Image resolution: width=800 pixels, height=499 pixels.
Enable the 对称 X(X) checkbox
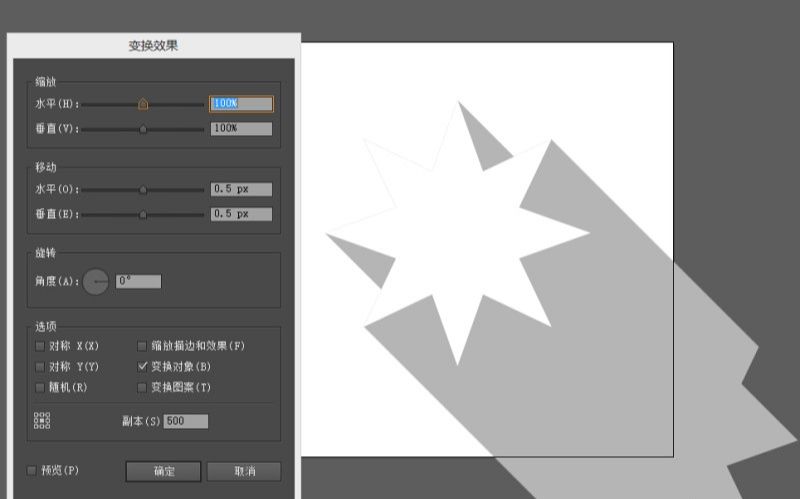click(40, 346)
